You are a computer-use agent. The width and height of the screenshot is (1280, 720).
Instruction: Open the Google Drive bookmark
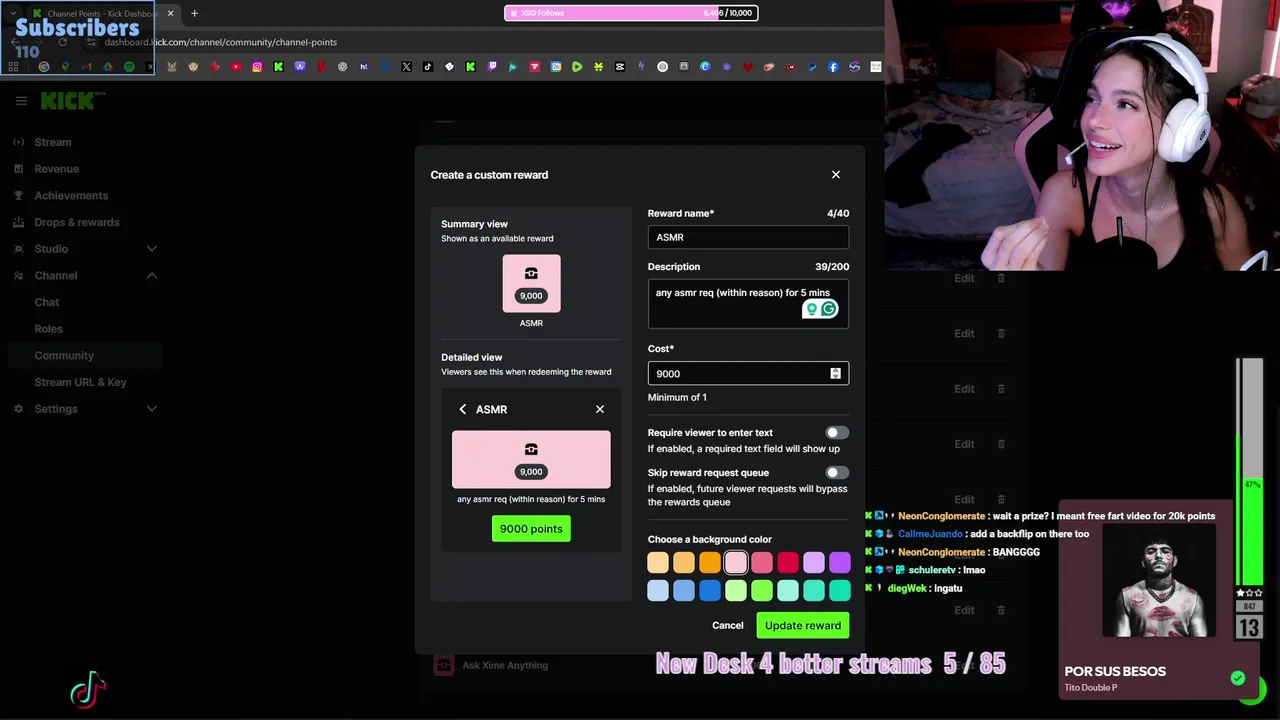pos(108,67)
